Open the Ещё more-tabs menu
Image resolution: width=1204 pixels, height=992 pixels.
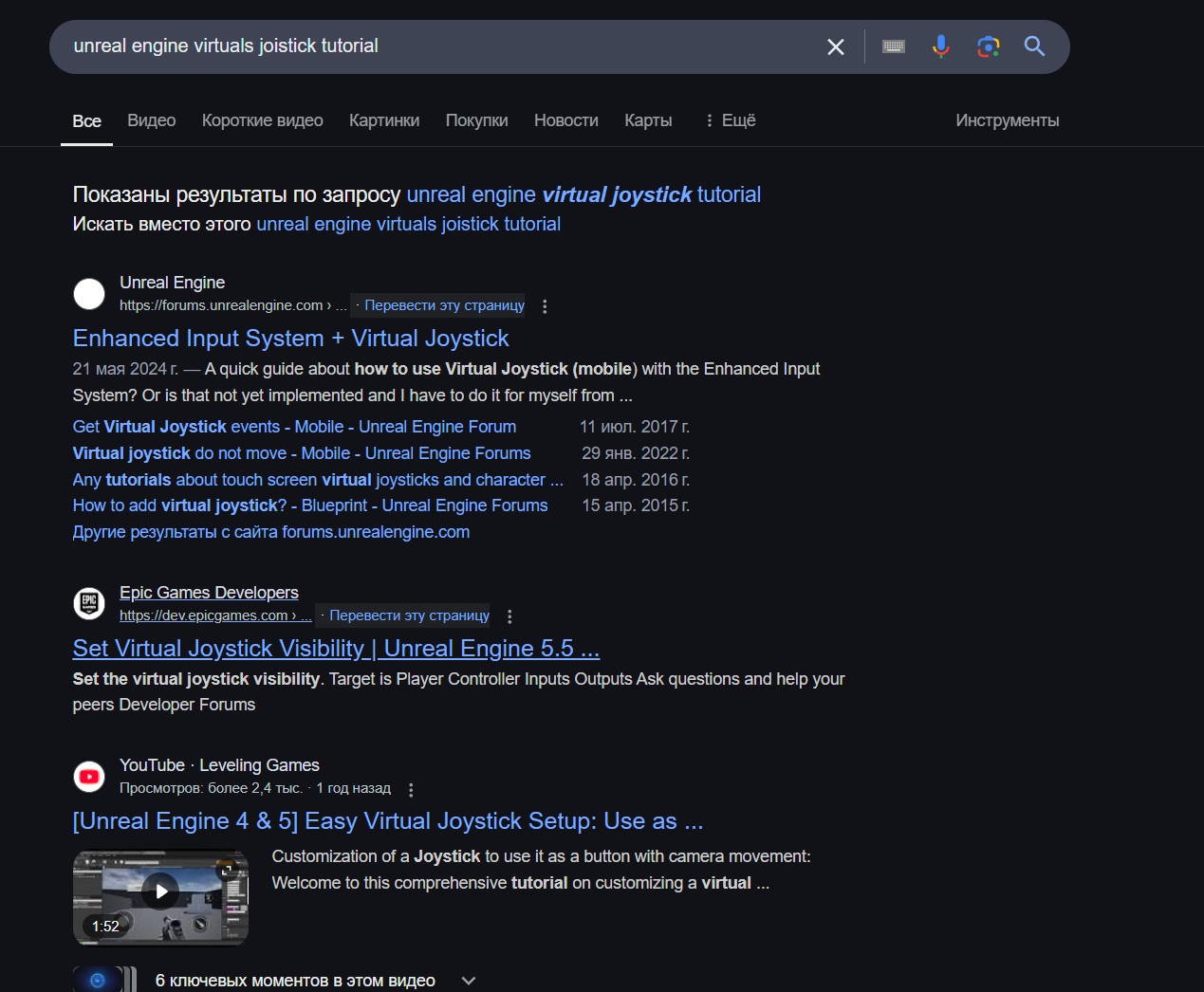(x=731, y=120)
